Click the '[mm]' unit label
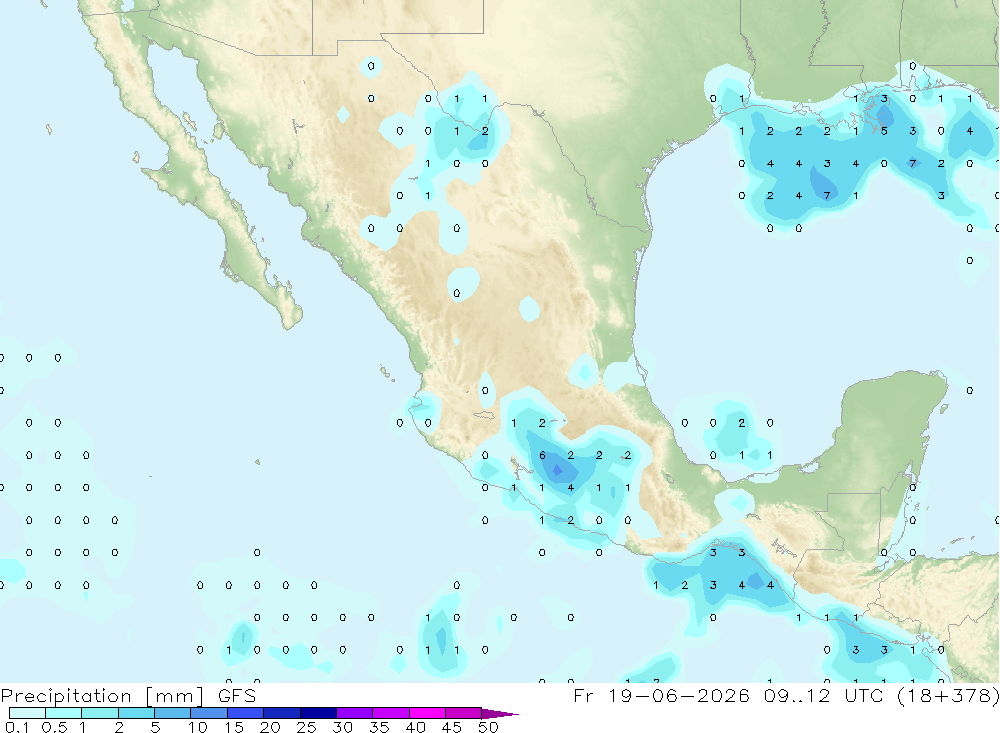This screenshot has width=1000, height=733. pos(175,696)
